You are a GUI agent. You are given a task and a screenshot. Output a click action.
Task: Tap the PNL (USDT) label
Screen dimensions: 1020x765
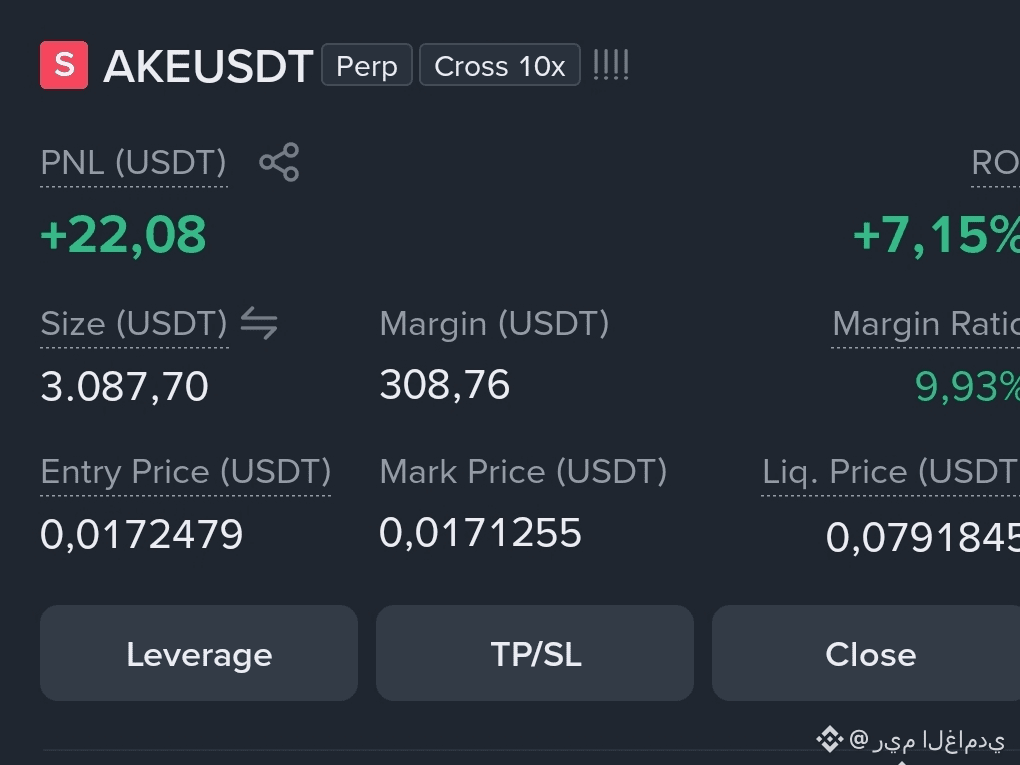pyautogui.click(x=133, y=163)
